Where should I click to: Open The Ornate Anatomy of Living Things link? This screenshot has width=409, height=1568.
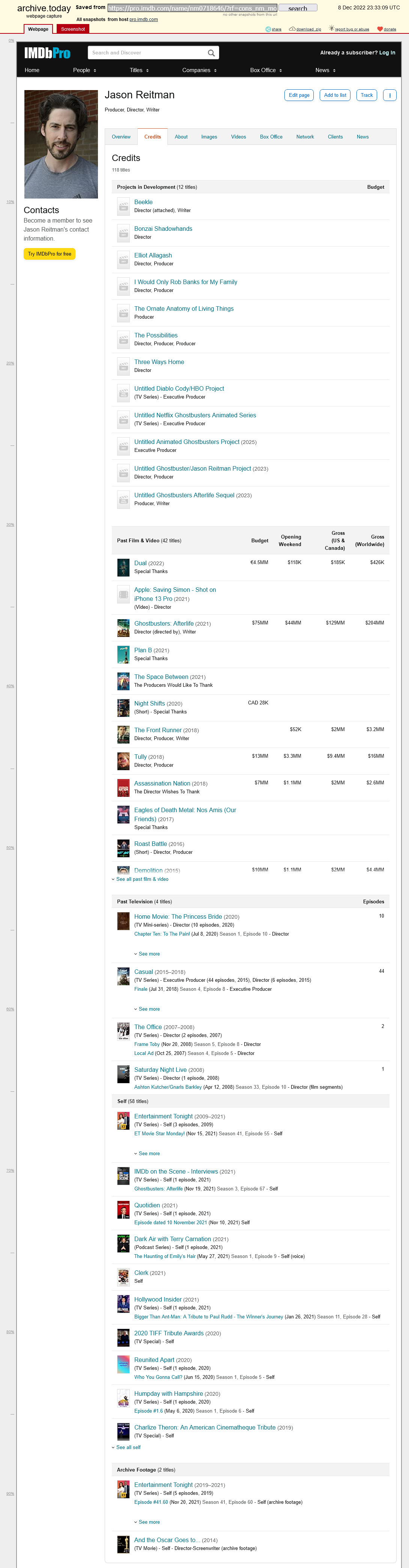point(184,308)
